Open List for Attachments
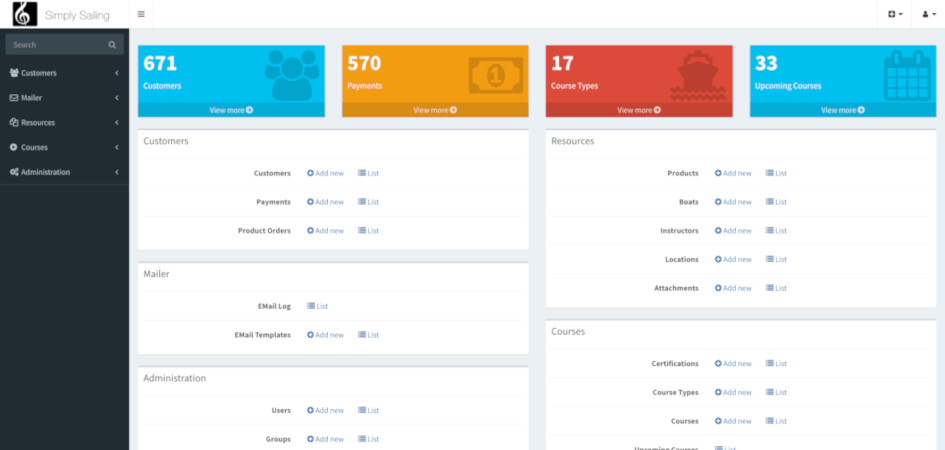Image resolution: width=945 pixels, height=450 pixels. pyautogui.click(x=776, y=288)
